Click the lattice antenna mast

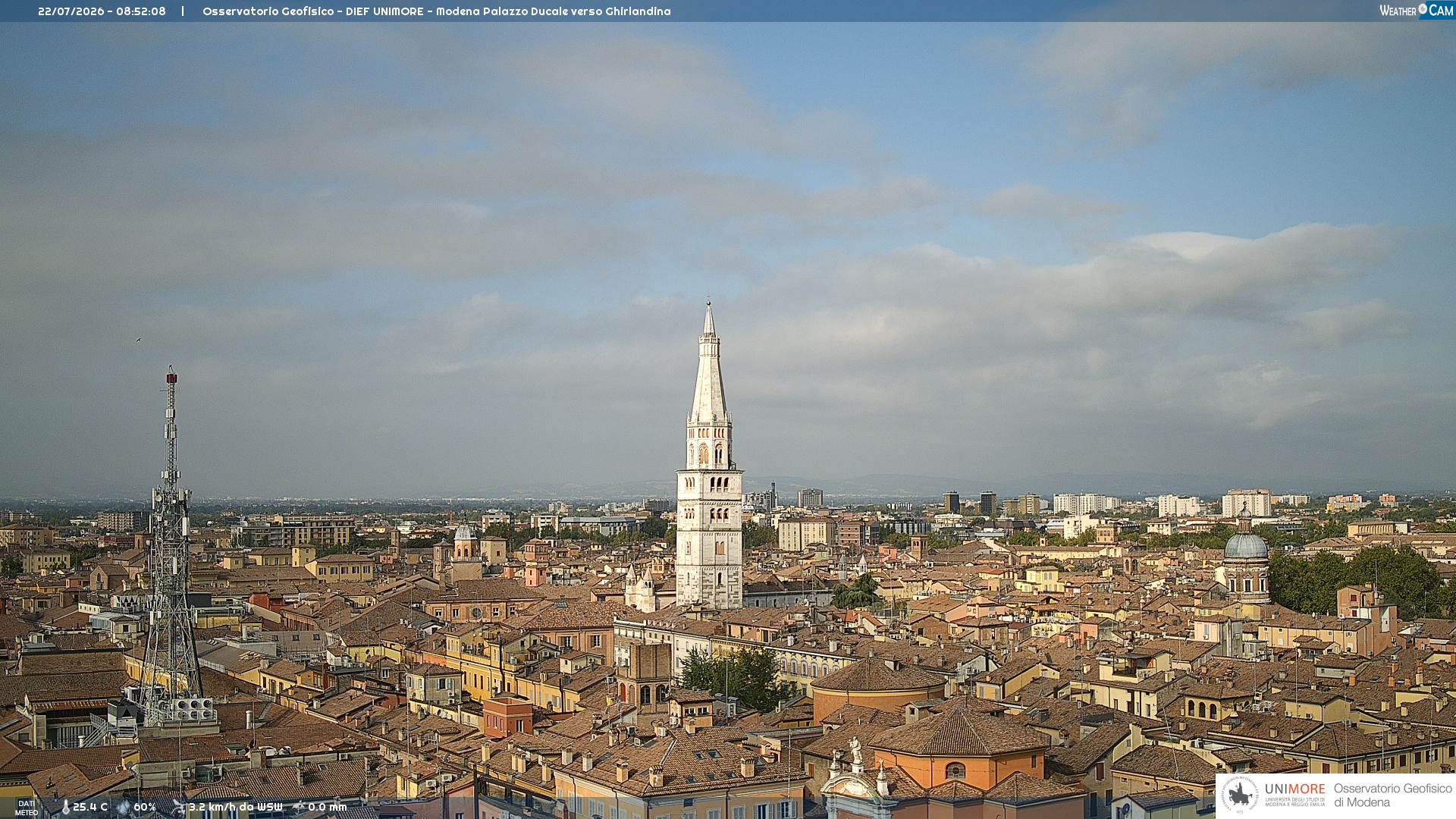pos(171,546)
